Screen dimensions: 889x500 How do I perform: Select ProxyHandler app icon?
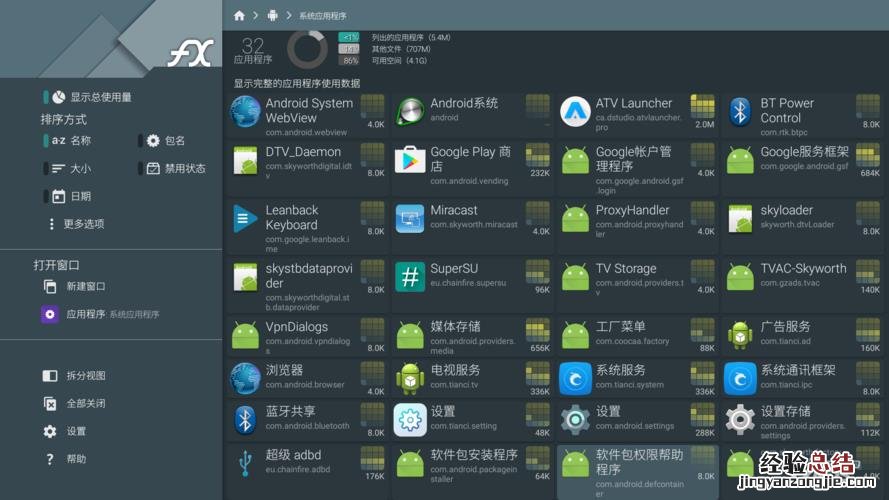point(575,219)
